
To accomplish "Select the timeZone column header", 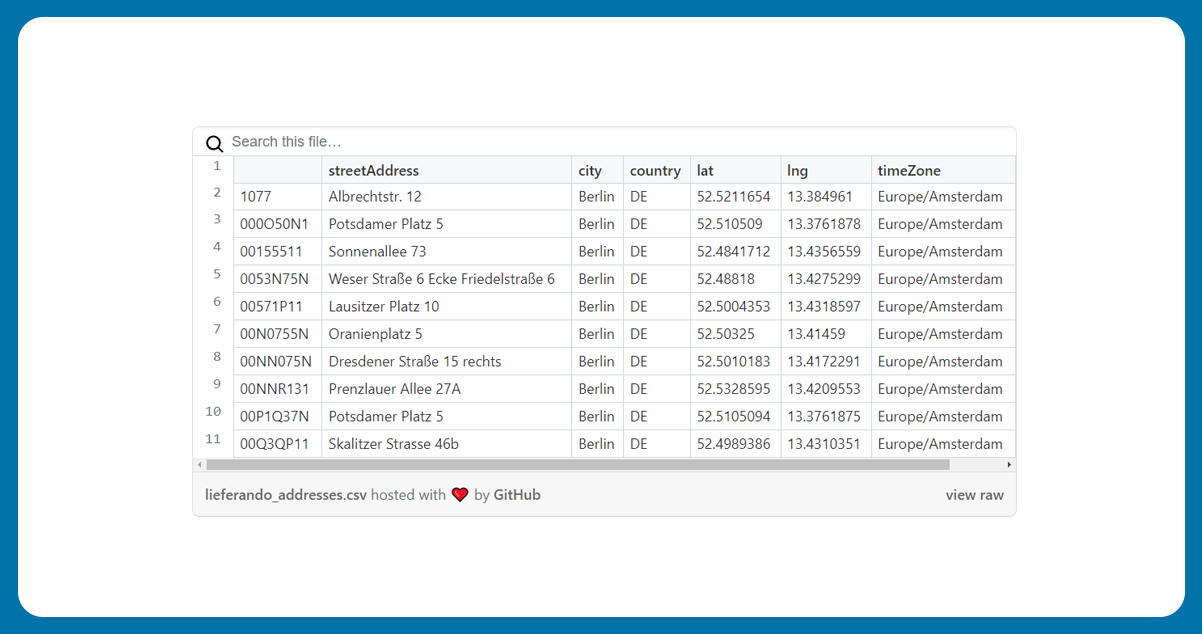I will pos(909,171).
